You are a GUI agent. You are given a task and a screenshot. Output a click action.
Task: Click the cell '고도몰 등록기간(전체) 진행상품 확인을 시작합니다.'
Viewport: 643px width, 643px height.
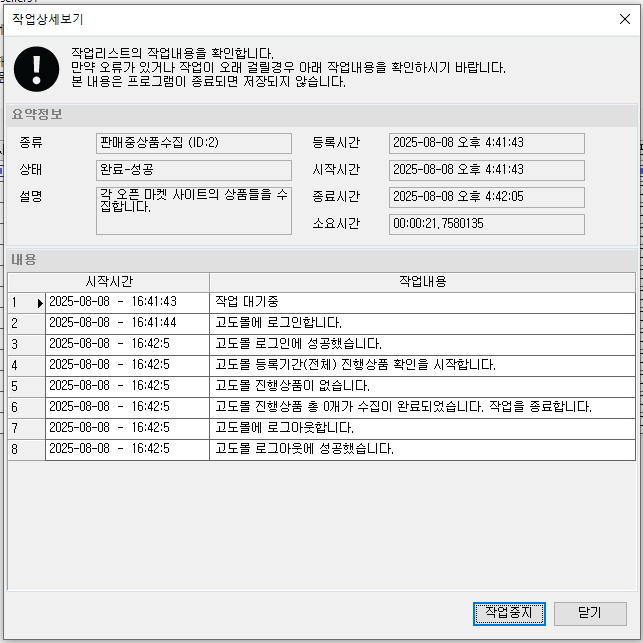click(x=422, y=366)
